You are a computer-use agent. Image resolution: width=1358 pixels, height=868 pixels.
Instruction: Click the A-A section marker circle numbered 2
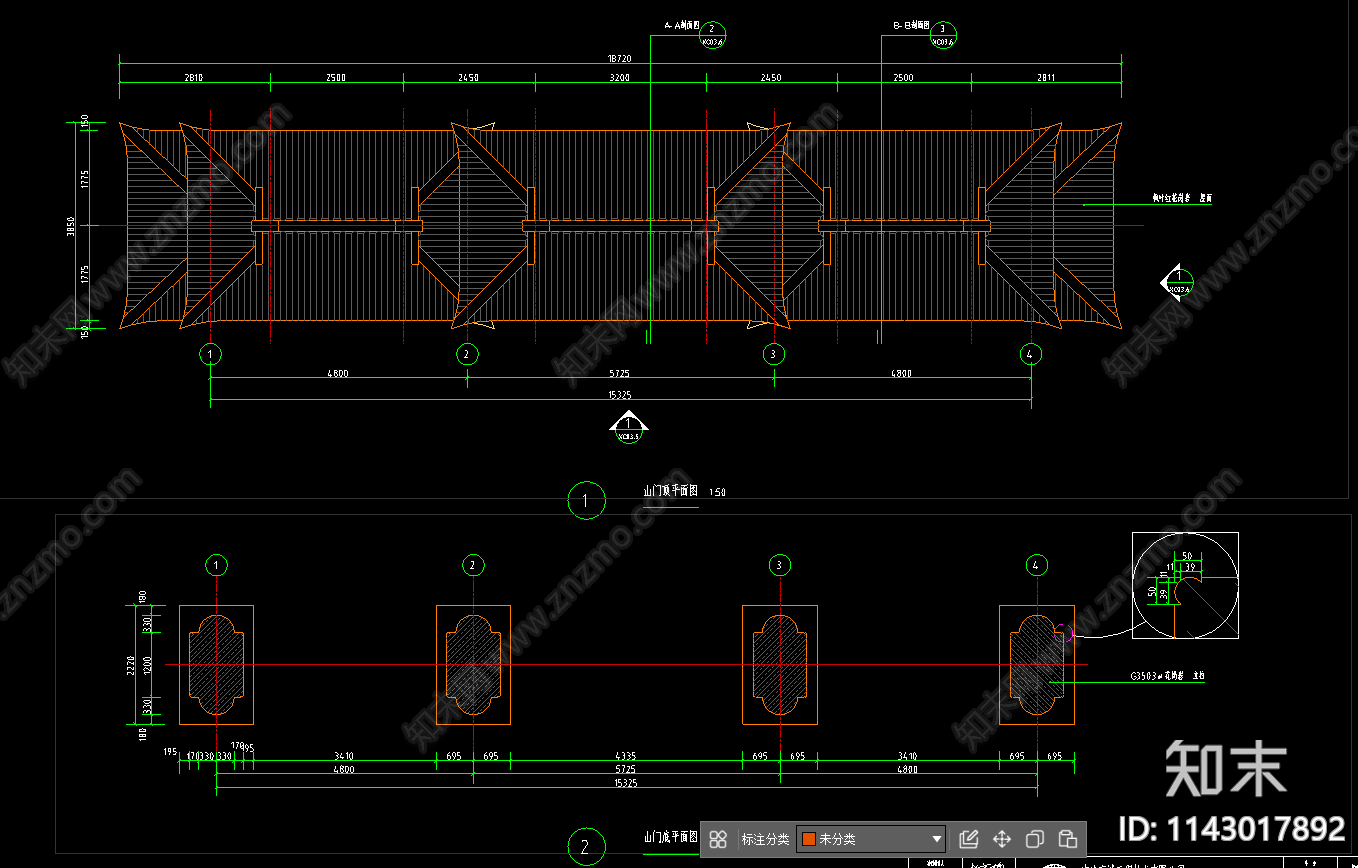(x=712, y=35)
